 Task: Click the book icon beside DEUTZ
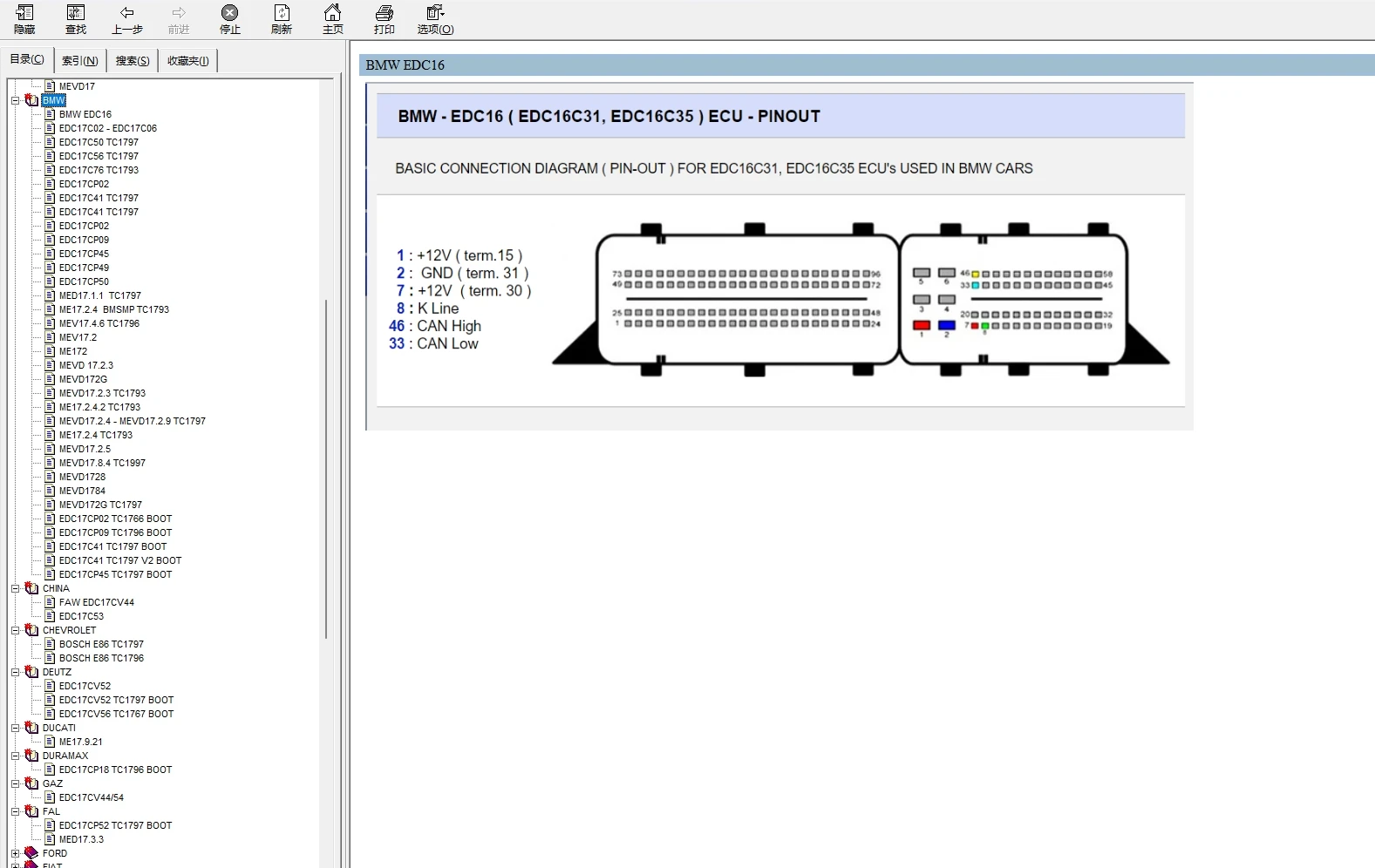(x=31, y=672)
